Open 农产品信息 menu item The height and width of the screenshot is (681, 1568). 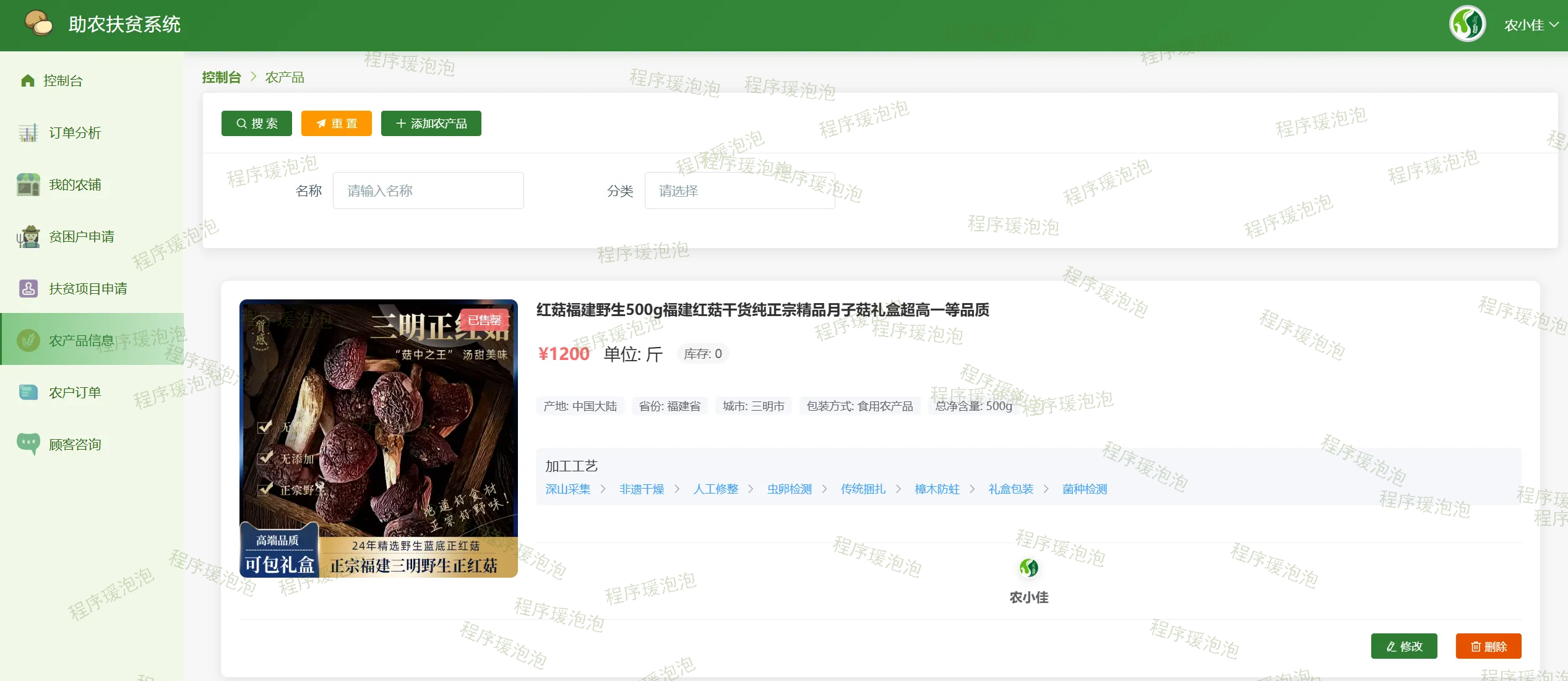click(81, 341)
